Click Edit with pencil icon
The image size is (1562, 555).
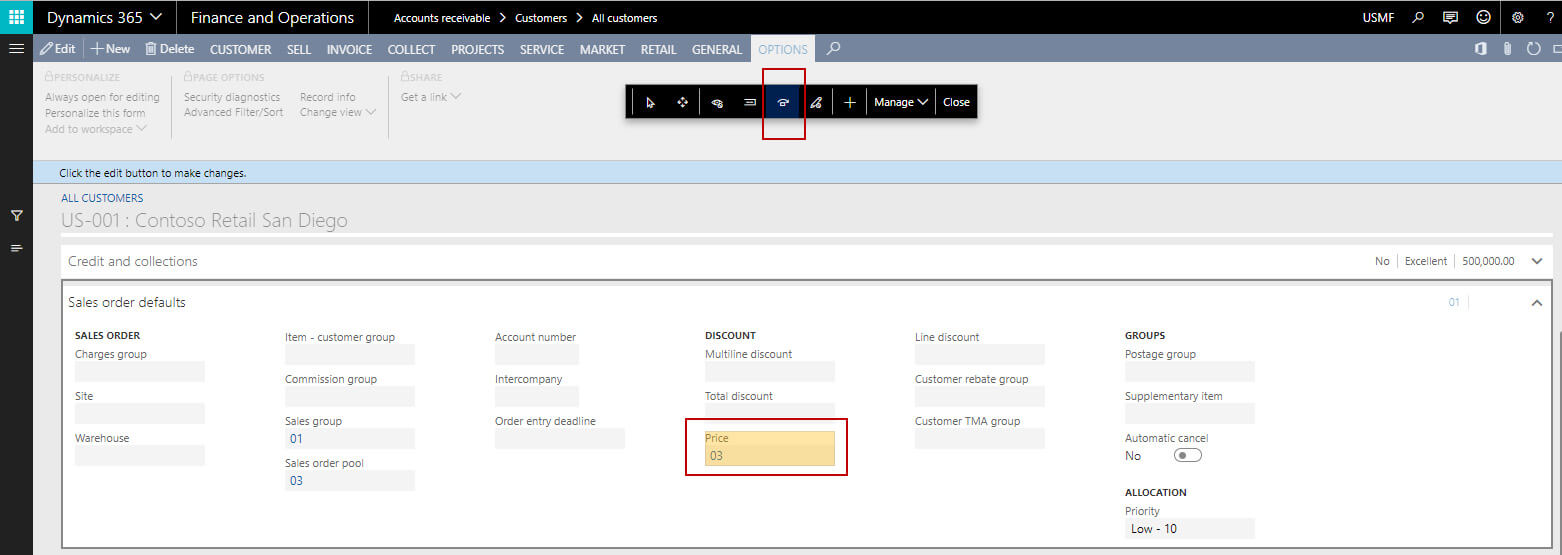coord(58,48)
